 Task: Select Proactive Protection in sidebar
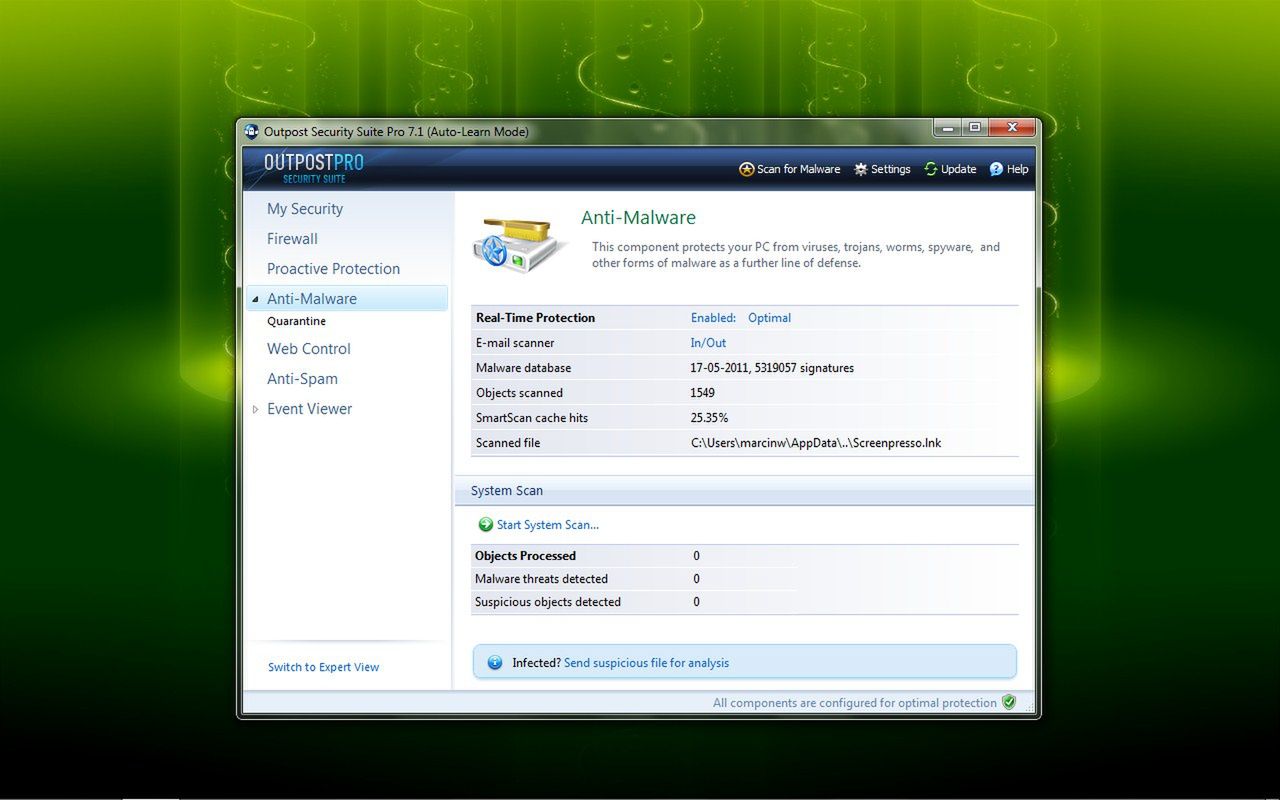coord(333,269)
